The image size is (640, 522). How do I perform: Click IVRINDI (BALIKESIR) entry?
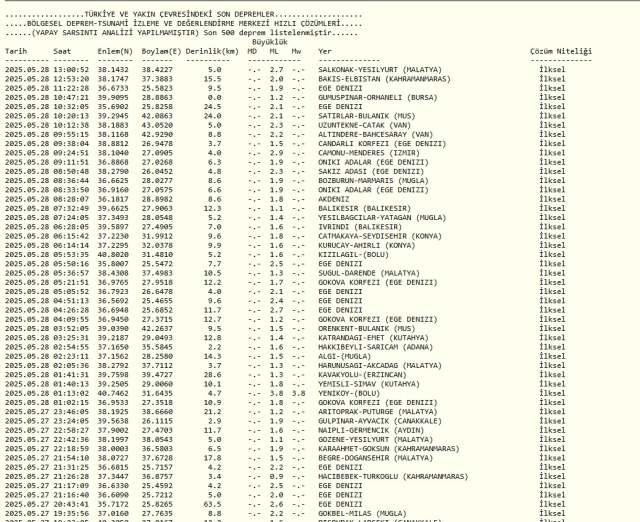coord(360,227)
